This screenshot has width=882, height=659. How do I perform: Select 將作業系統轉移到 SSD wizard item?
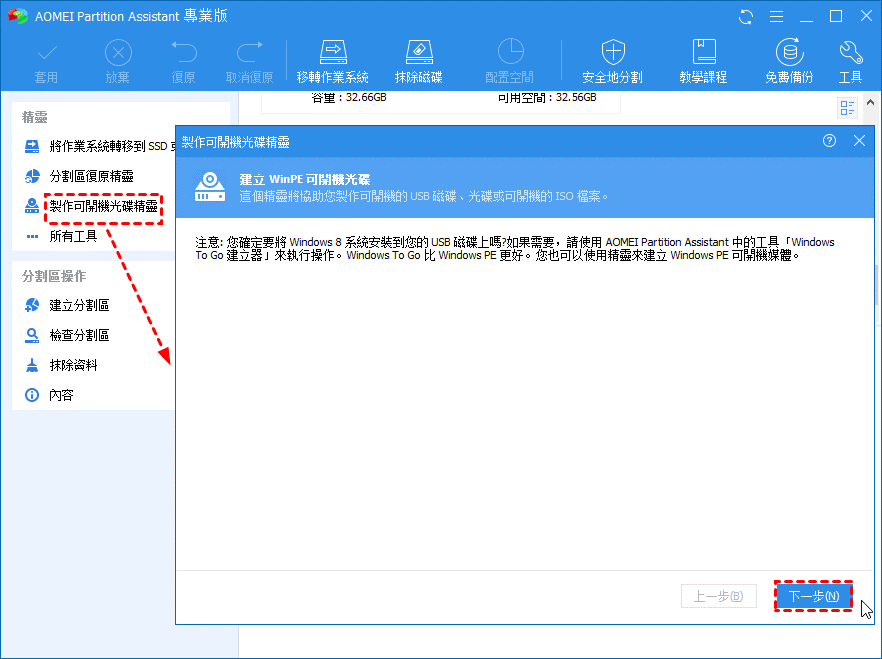pos(112,146)
